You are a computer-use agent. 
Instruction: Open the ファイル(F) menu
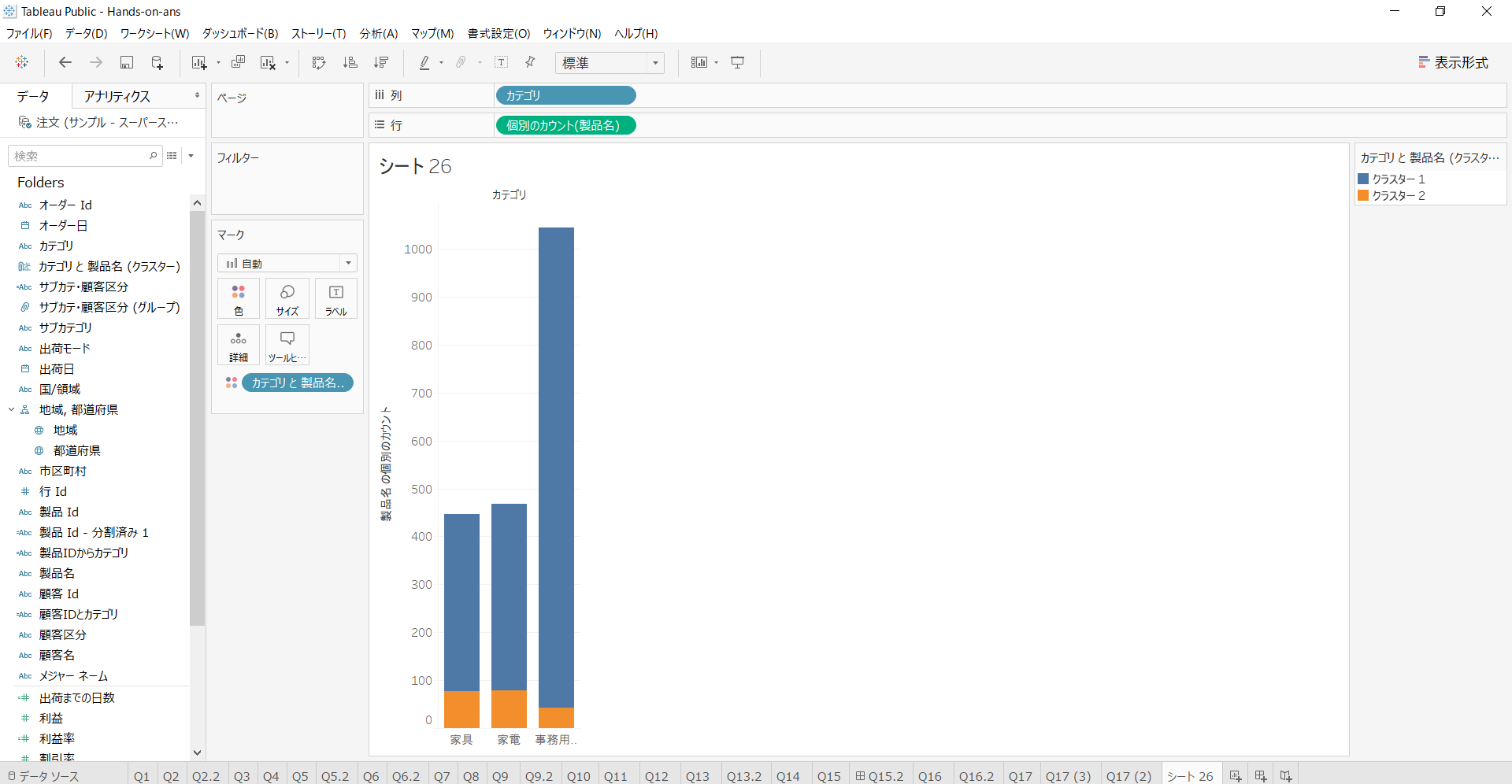(29, 33)
